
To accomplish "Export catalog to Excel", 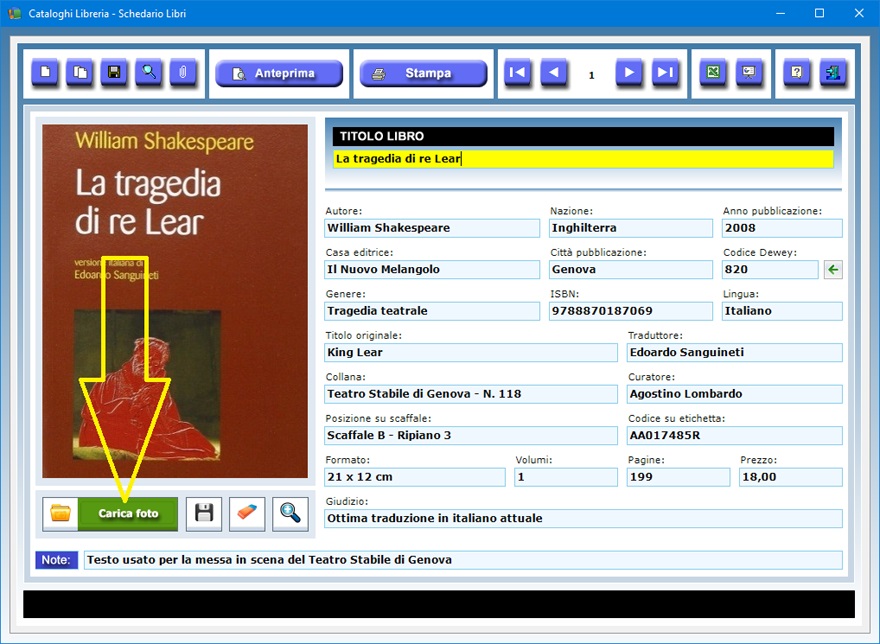I will [713, 73].
